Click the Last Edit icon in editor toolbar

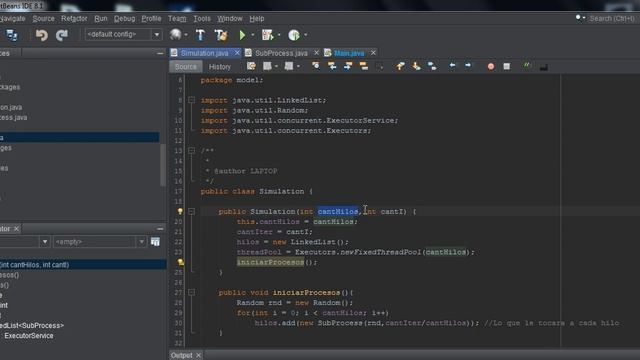(251, 66)
